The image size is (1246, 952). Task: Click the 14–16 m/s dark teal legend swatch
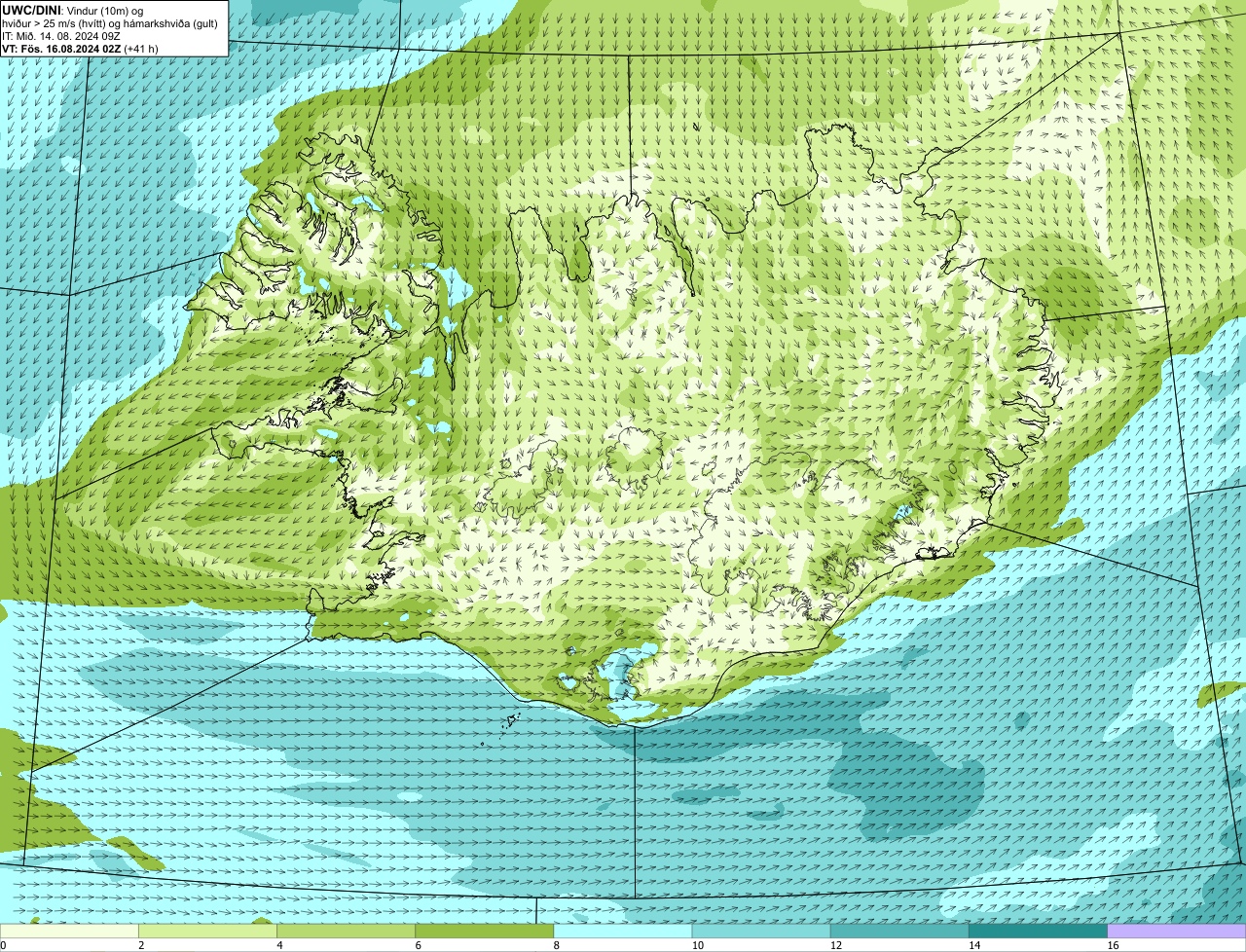(1039, 931)
